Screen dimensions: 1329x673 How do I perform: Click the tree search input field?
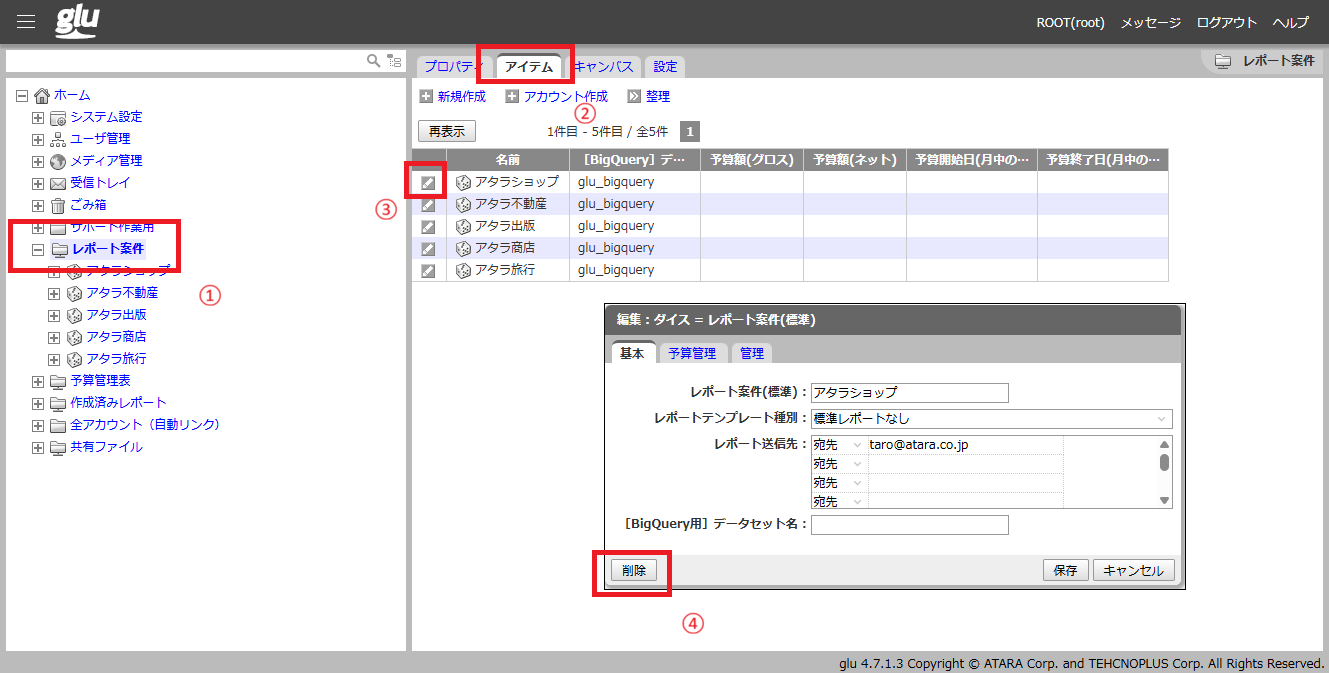186,61
